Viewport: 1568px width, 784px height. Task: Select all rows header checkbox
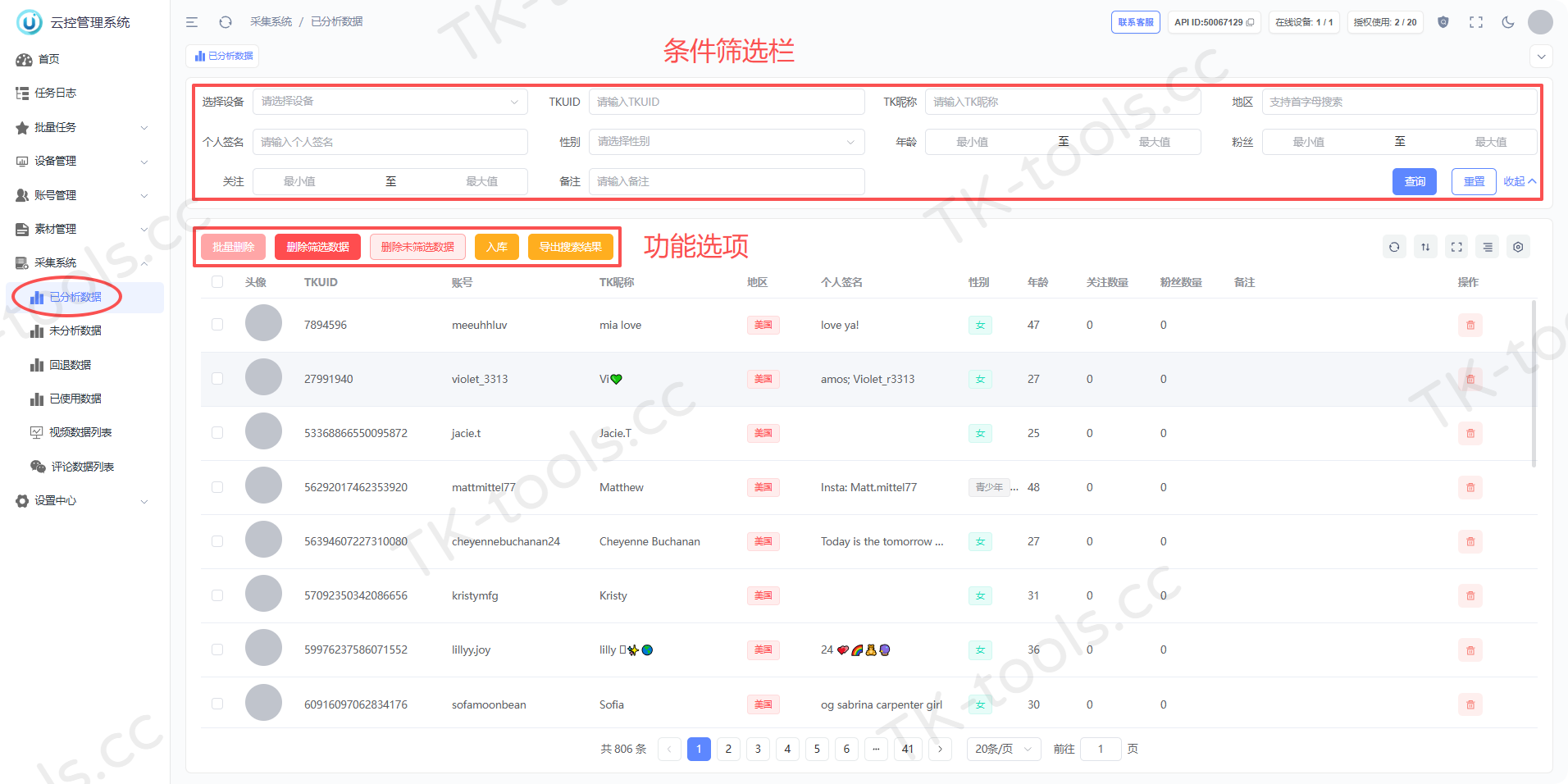217,282
